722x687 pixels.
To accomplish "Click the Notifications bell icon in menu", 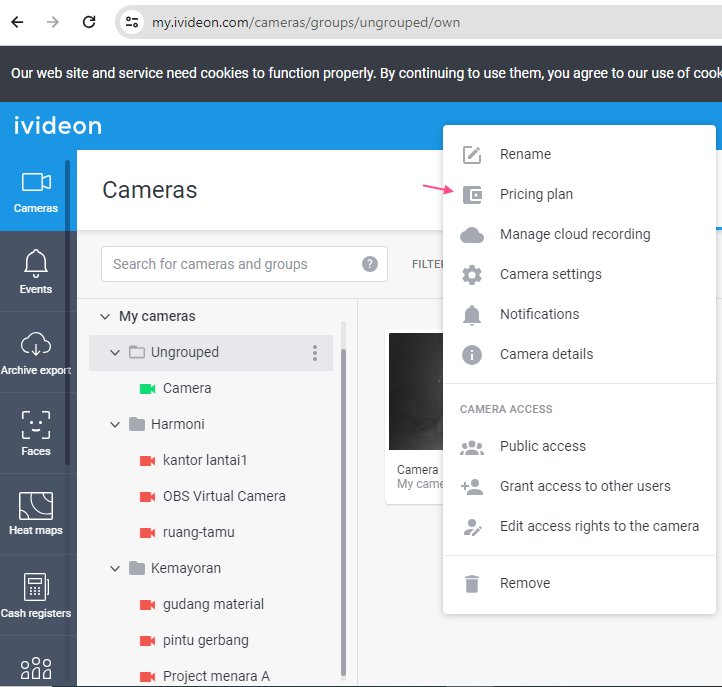I will [472, 315].
